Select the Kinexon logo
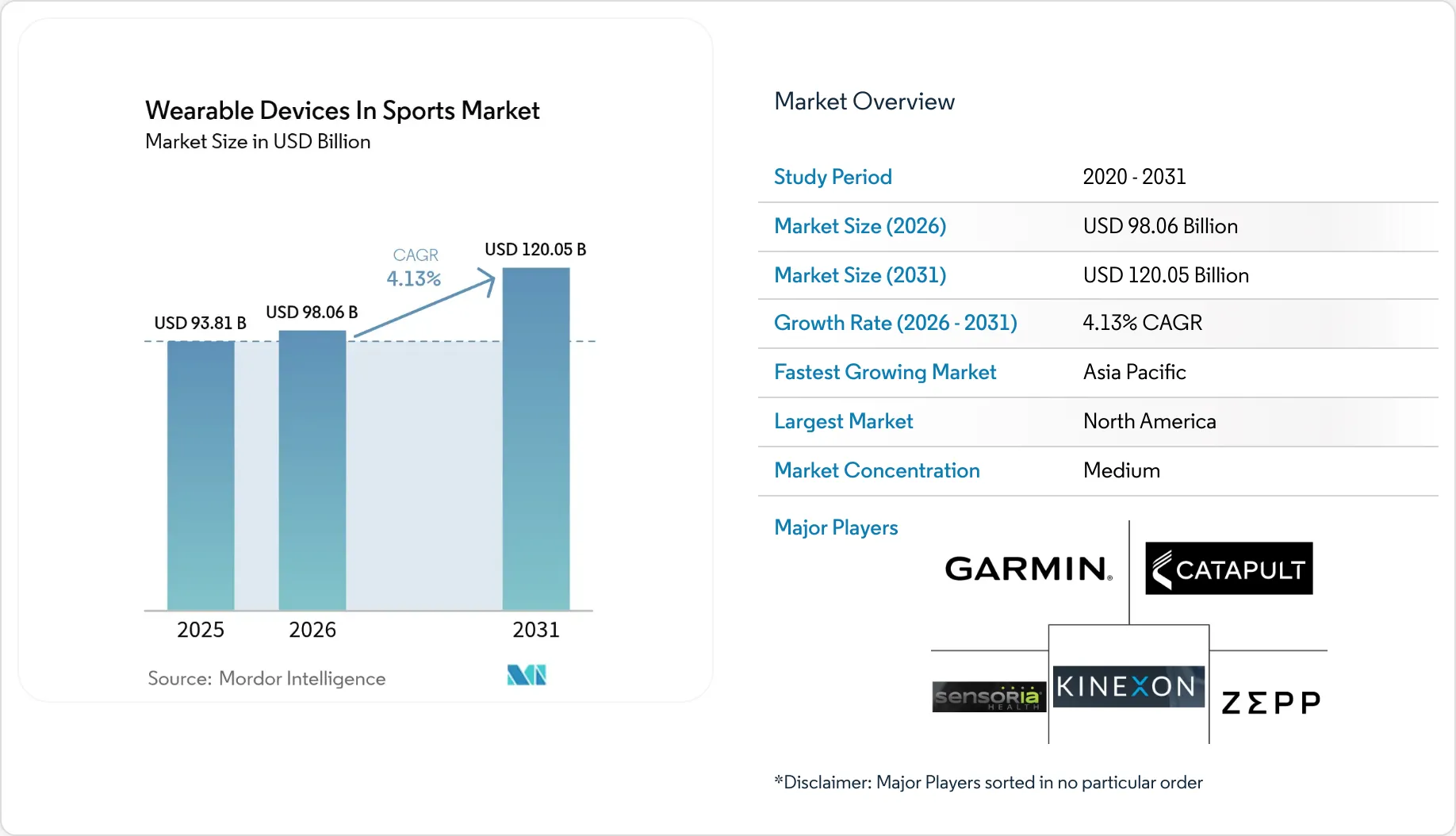1456x836 pixels. (x=1128, y=686)
